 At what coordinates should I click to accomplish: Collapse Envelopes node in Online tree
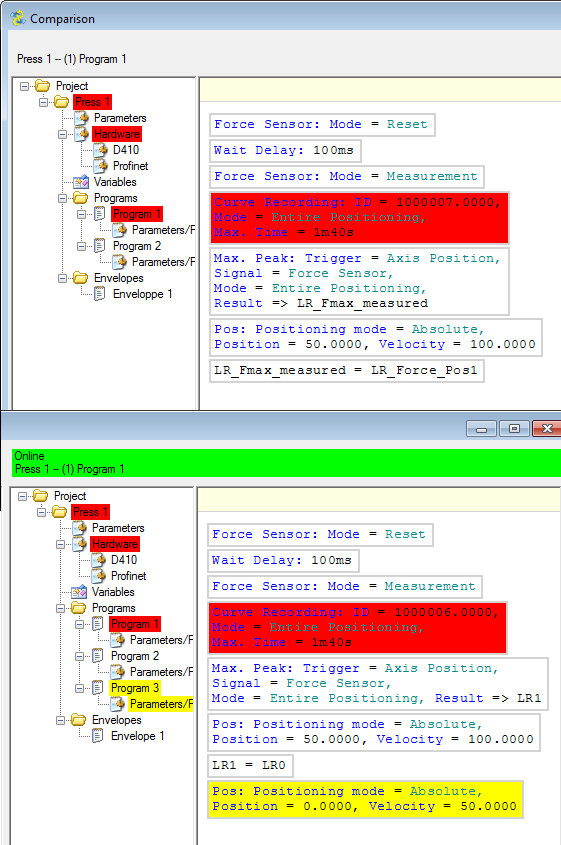pos(60,720)
